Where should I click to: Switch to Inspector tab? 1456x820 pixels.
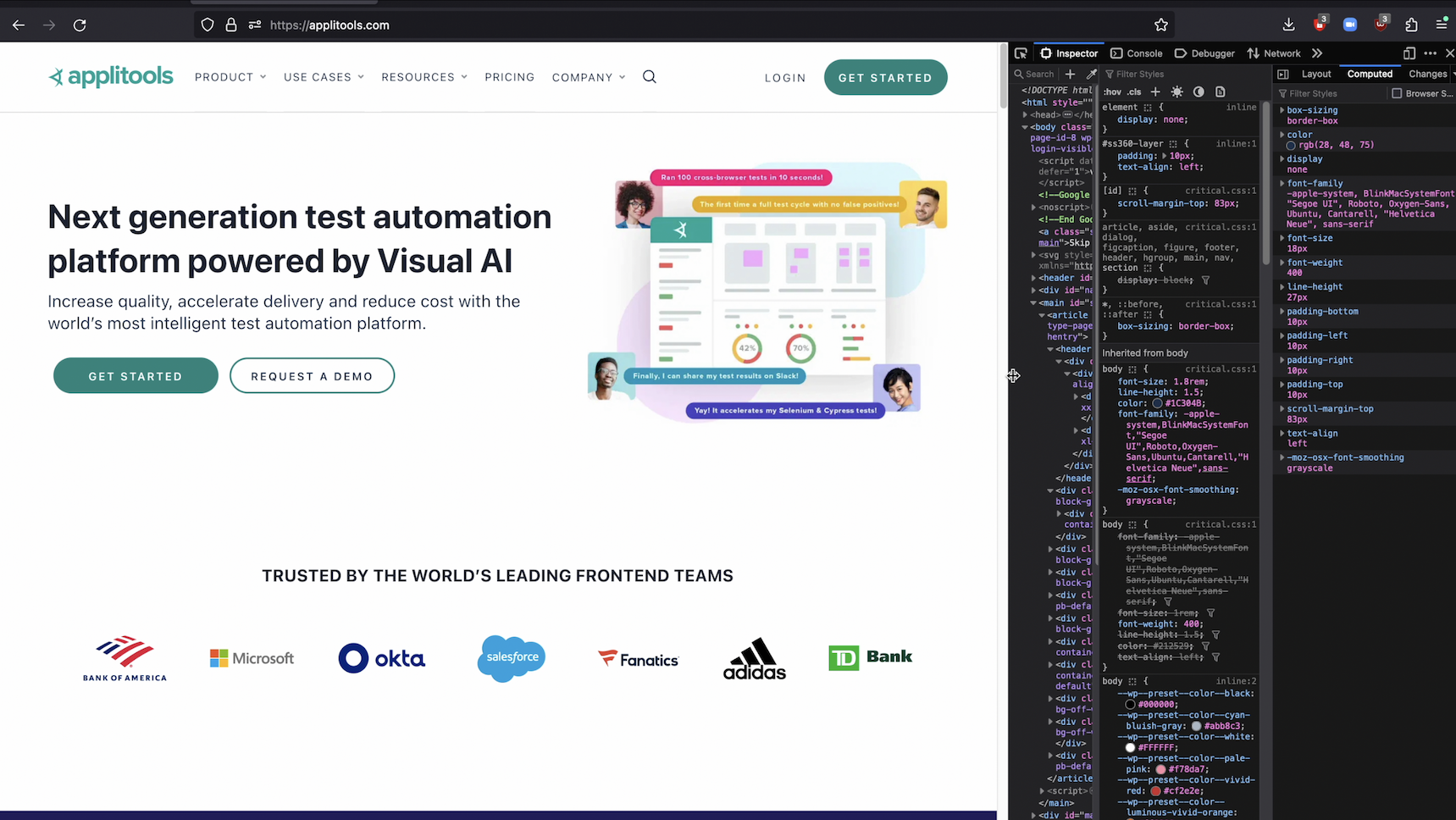(x=1069, y=53)
